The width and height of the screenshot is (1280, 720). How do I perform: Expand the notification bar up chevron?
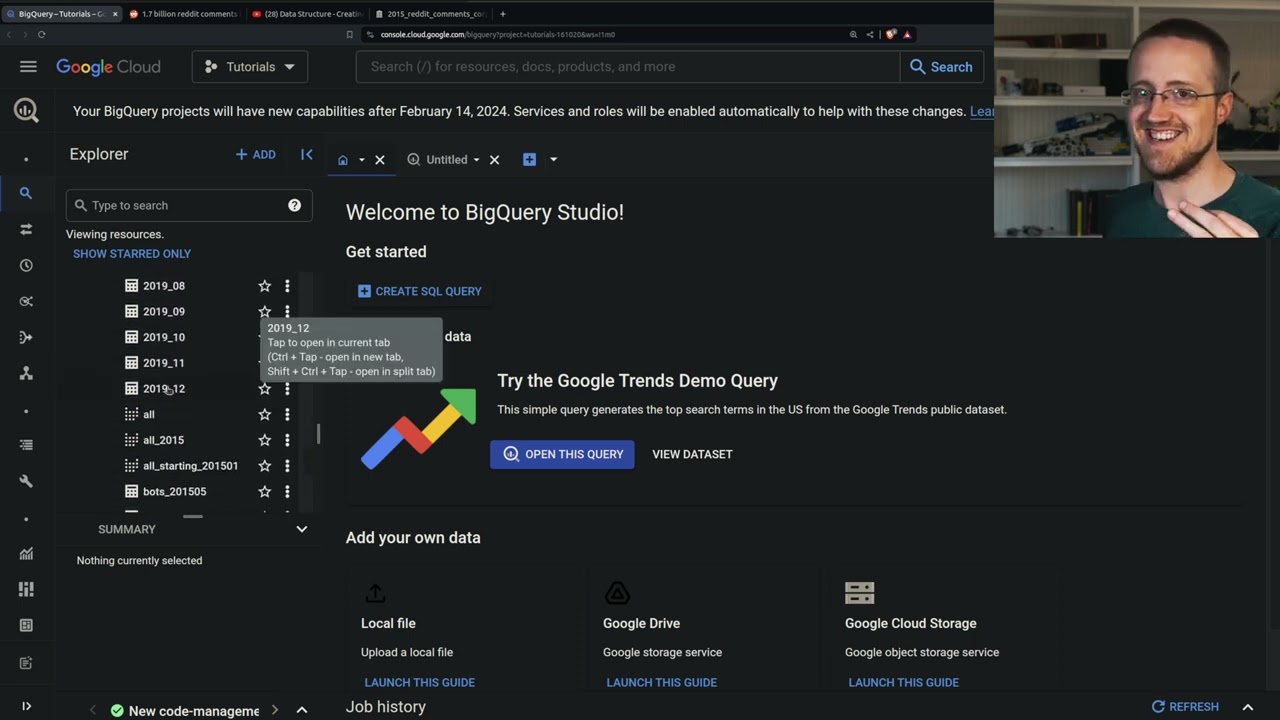[x=301, y=710]
